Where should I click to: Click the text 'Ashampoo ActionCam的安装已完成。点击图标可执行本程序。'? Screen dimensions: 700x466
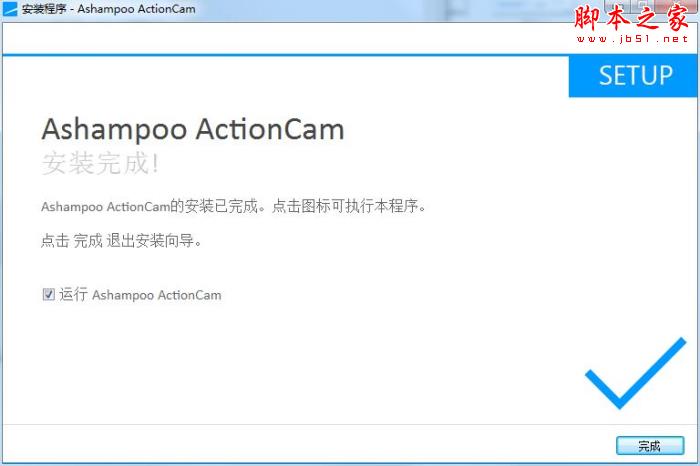[x=233, y=206]
